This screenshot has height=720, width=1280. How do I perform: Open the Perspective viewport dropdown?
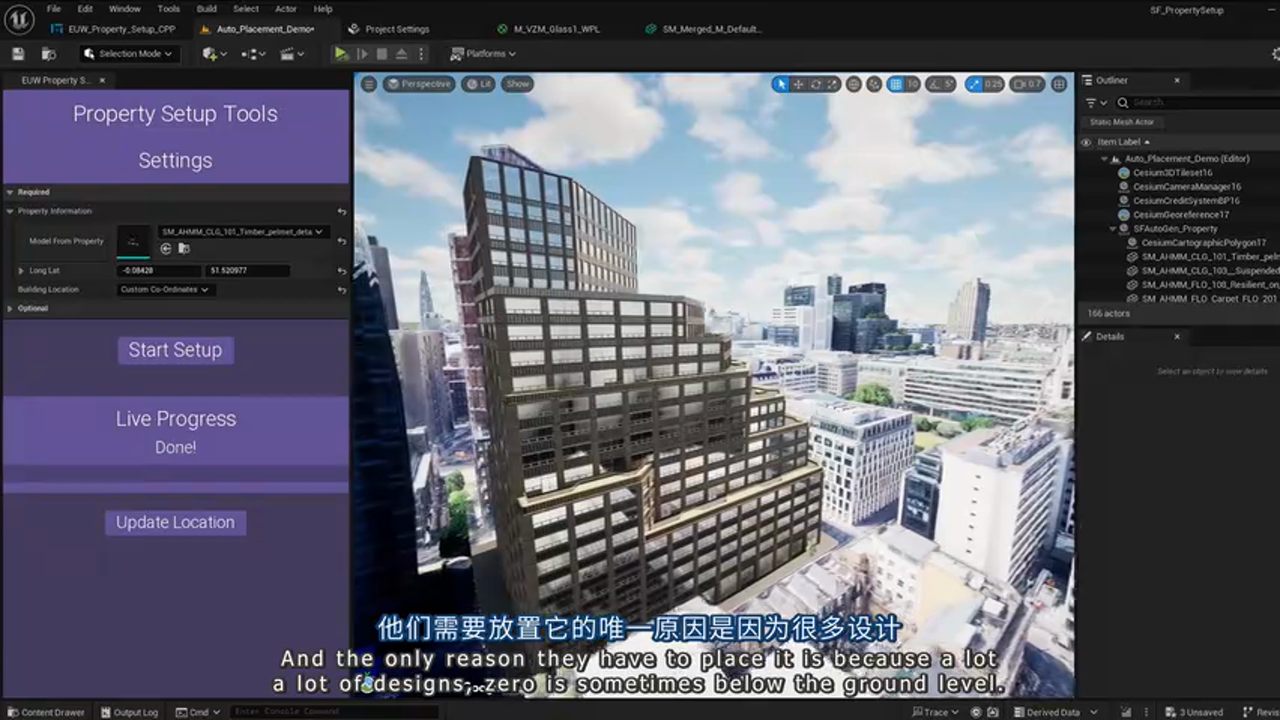(x=421, y=84)
